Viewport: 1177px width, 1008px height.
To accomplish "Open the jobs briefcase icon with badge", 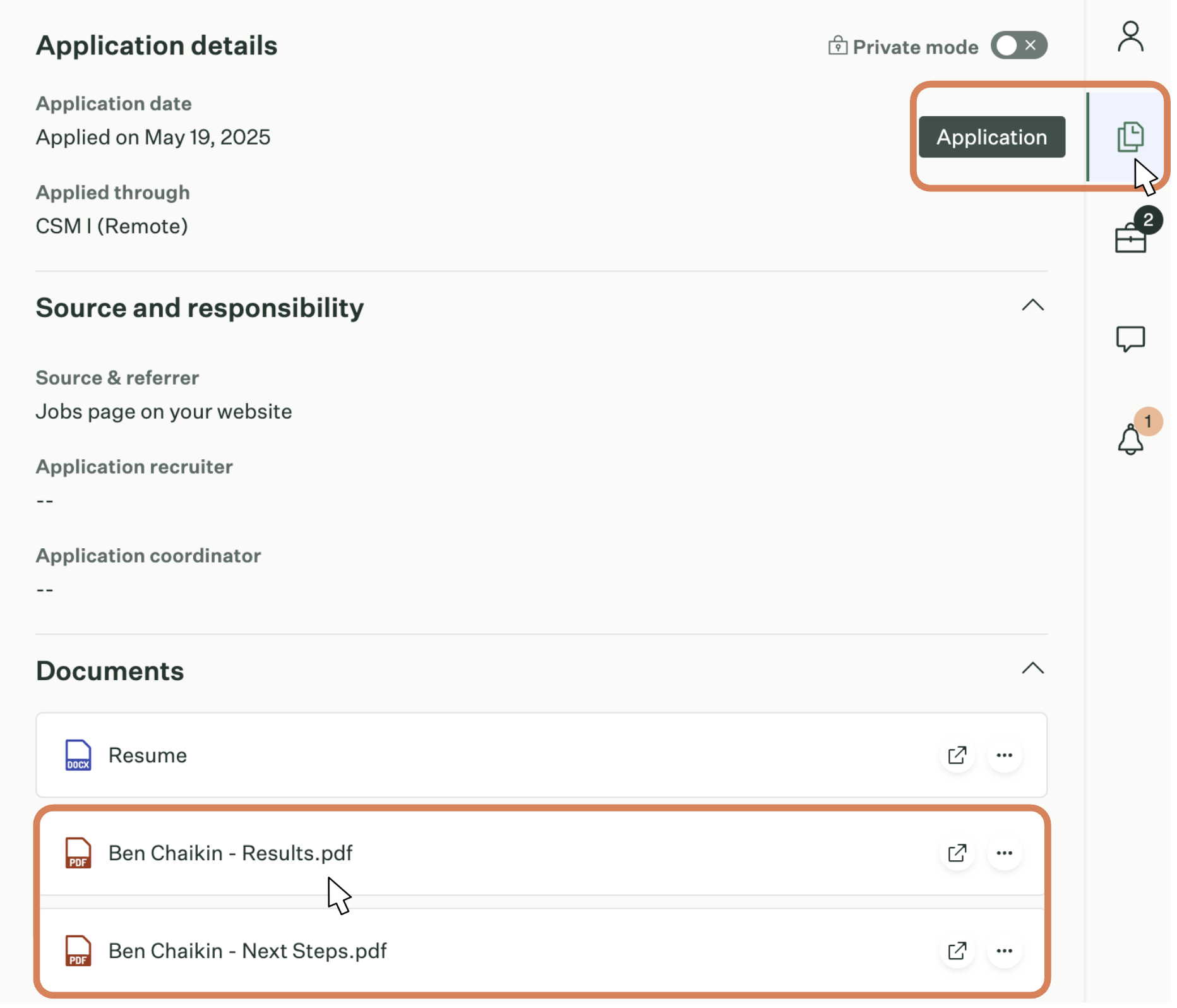I will pyautogui.click(x=1130, y=238).
